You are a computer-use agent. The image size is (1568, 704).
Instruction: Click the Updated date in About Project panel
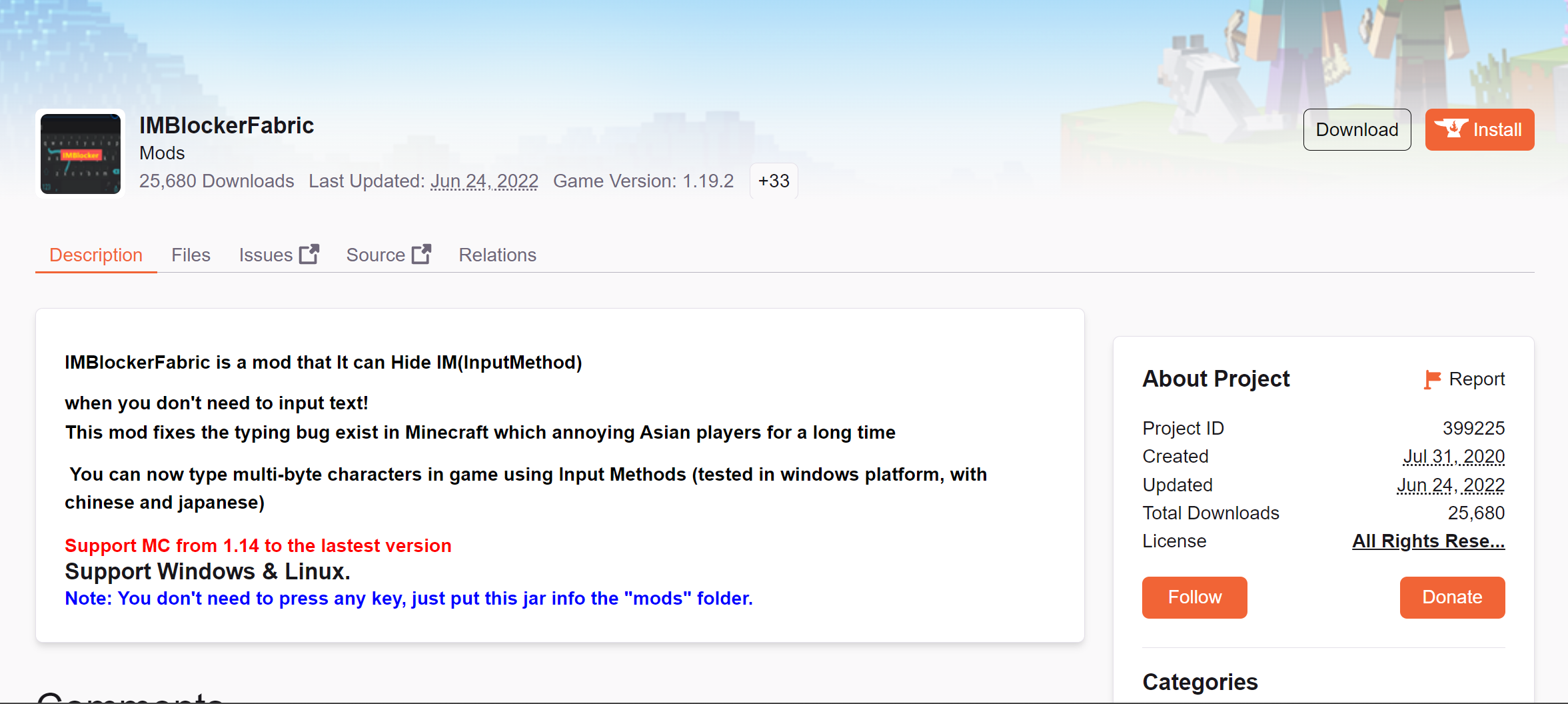pyautogui.click(x=1451, y=485)
